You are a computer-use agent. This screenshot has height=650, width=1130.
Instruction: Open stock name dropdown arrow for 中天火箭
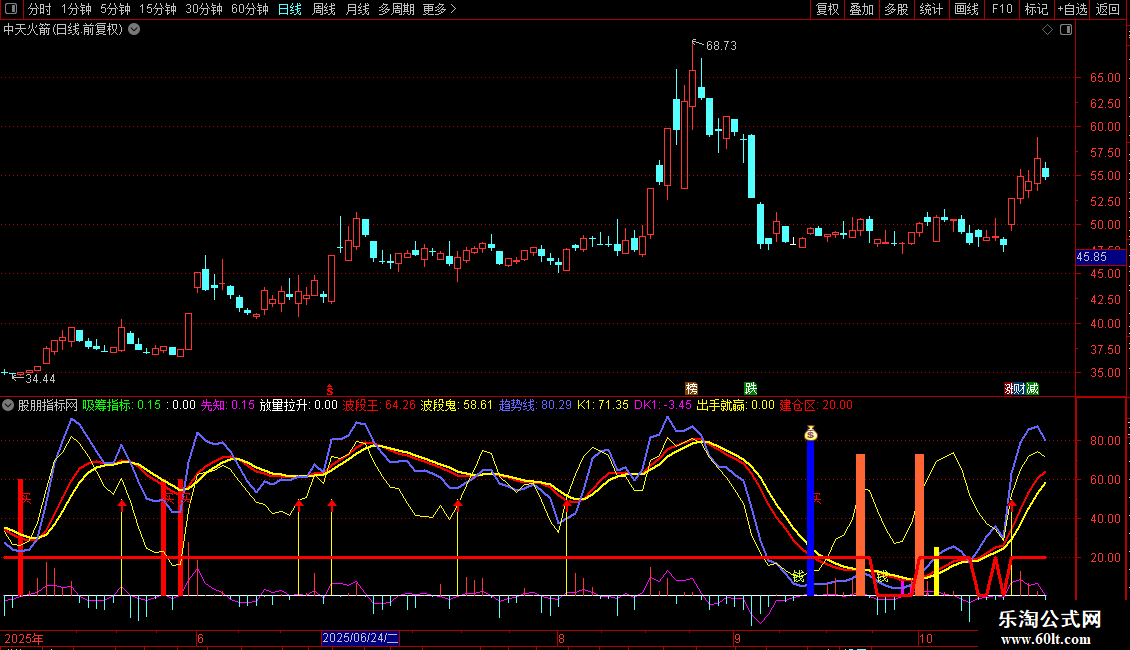pyautogui.click(x=134, y=30)
